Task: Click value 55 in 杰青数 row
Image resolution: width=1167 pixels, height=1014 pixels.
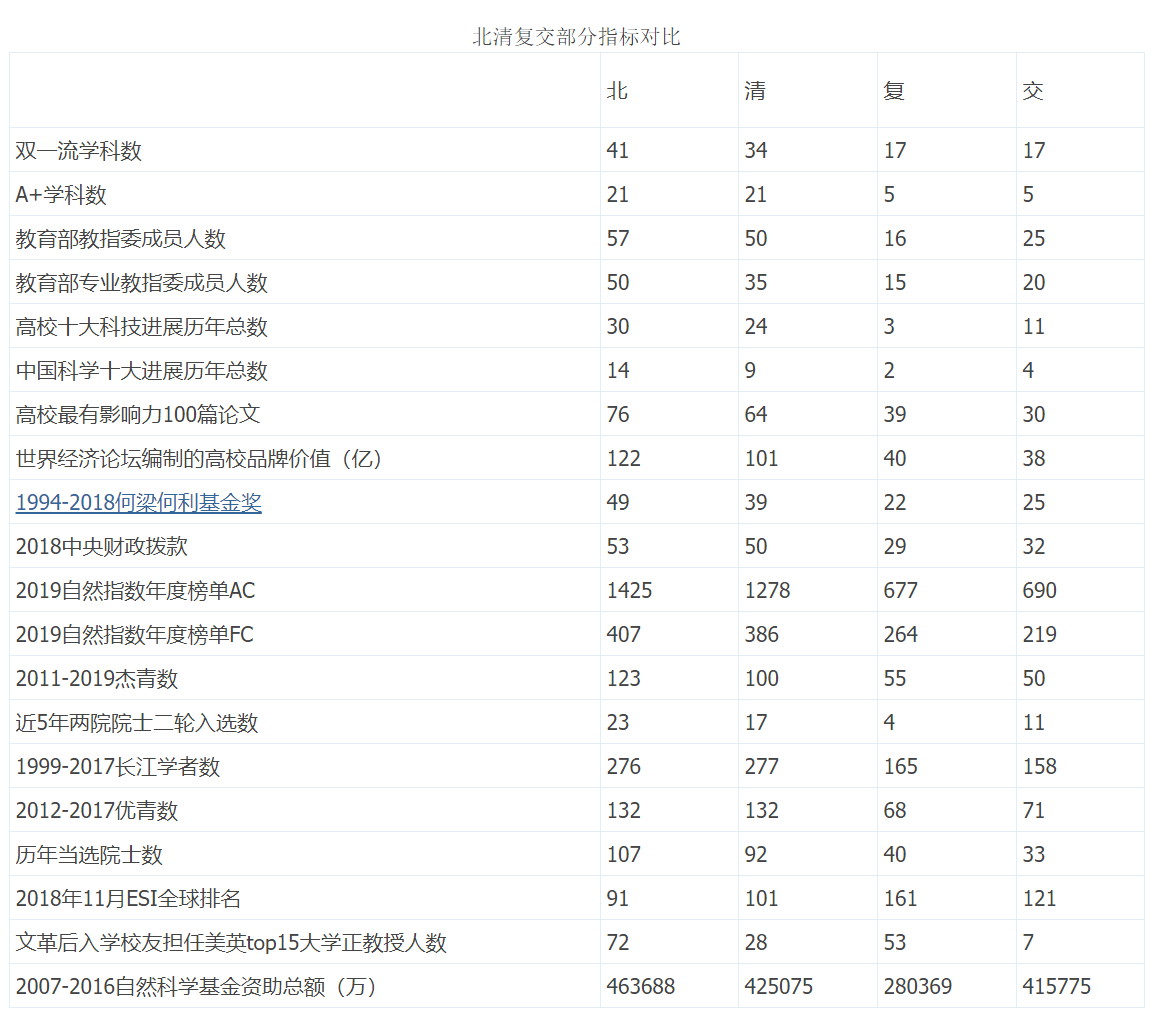Action: click(x=895, y=678)
